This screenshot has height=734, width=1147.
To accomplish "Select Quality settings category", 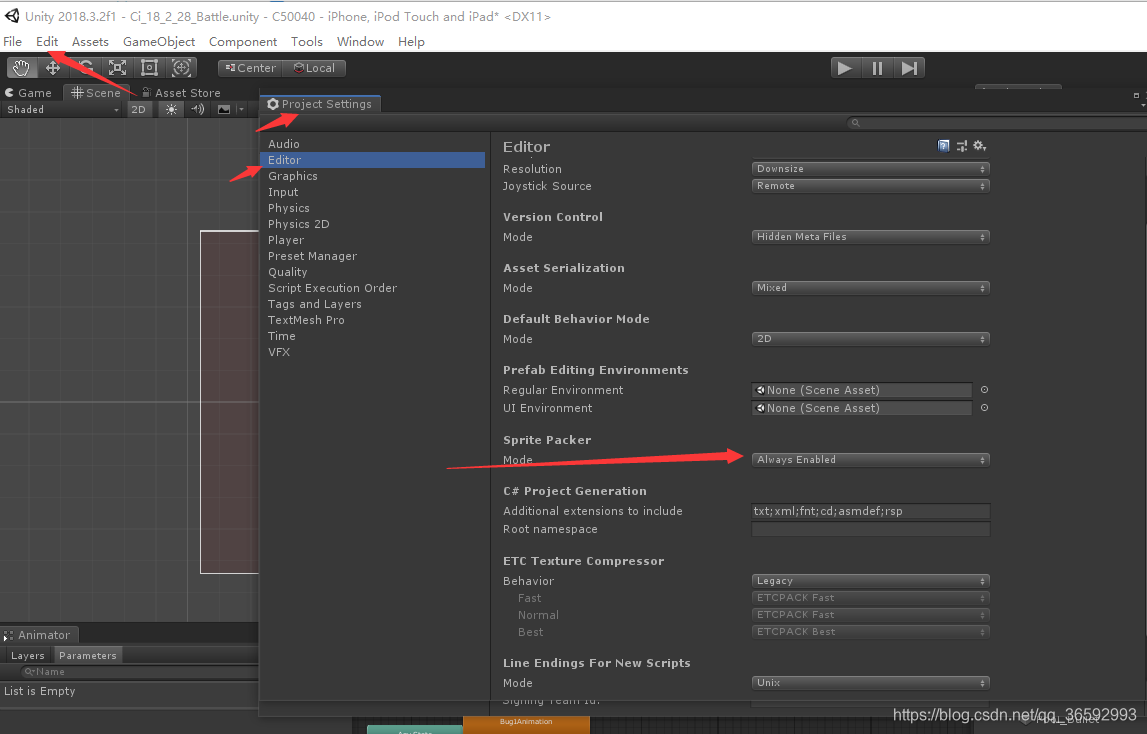I will 372,272.
